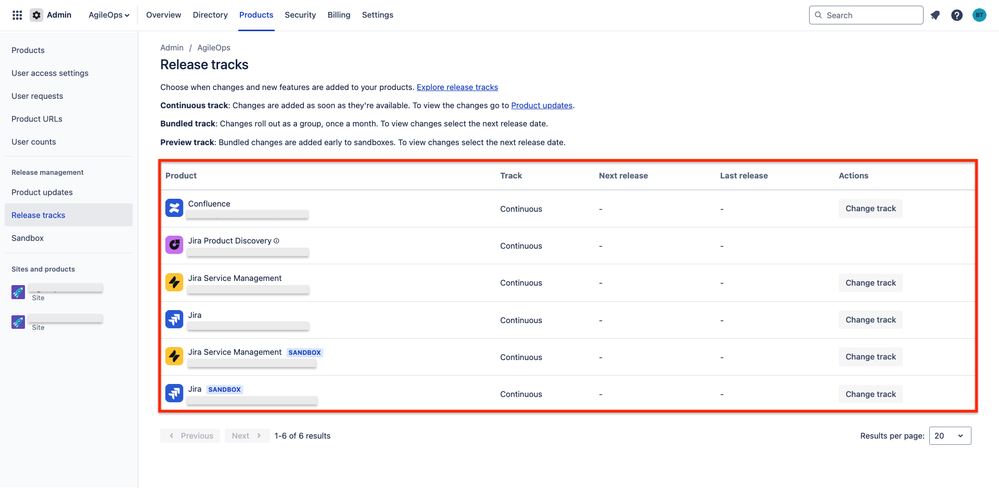Click the Next release column header
This screenshot has width=999, height=488.
[623, 176]
